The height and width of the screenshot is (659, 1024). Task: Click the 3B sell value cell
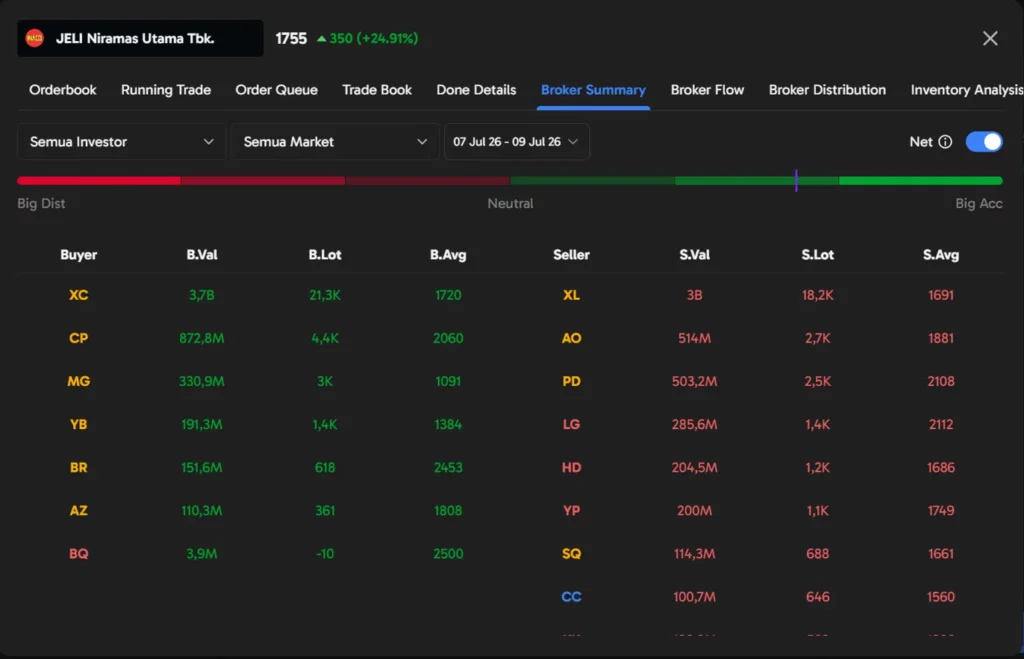coord(694,295)
